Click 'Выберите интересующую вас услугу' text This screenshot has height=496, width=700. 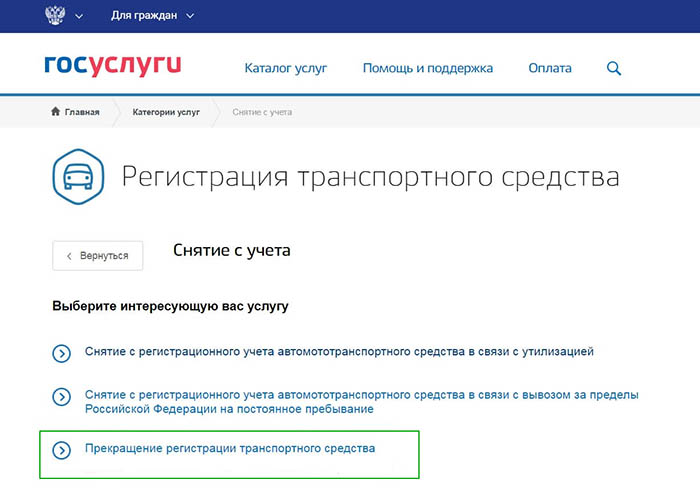170,306
